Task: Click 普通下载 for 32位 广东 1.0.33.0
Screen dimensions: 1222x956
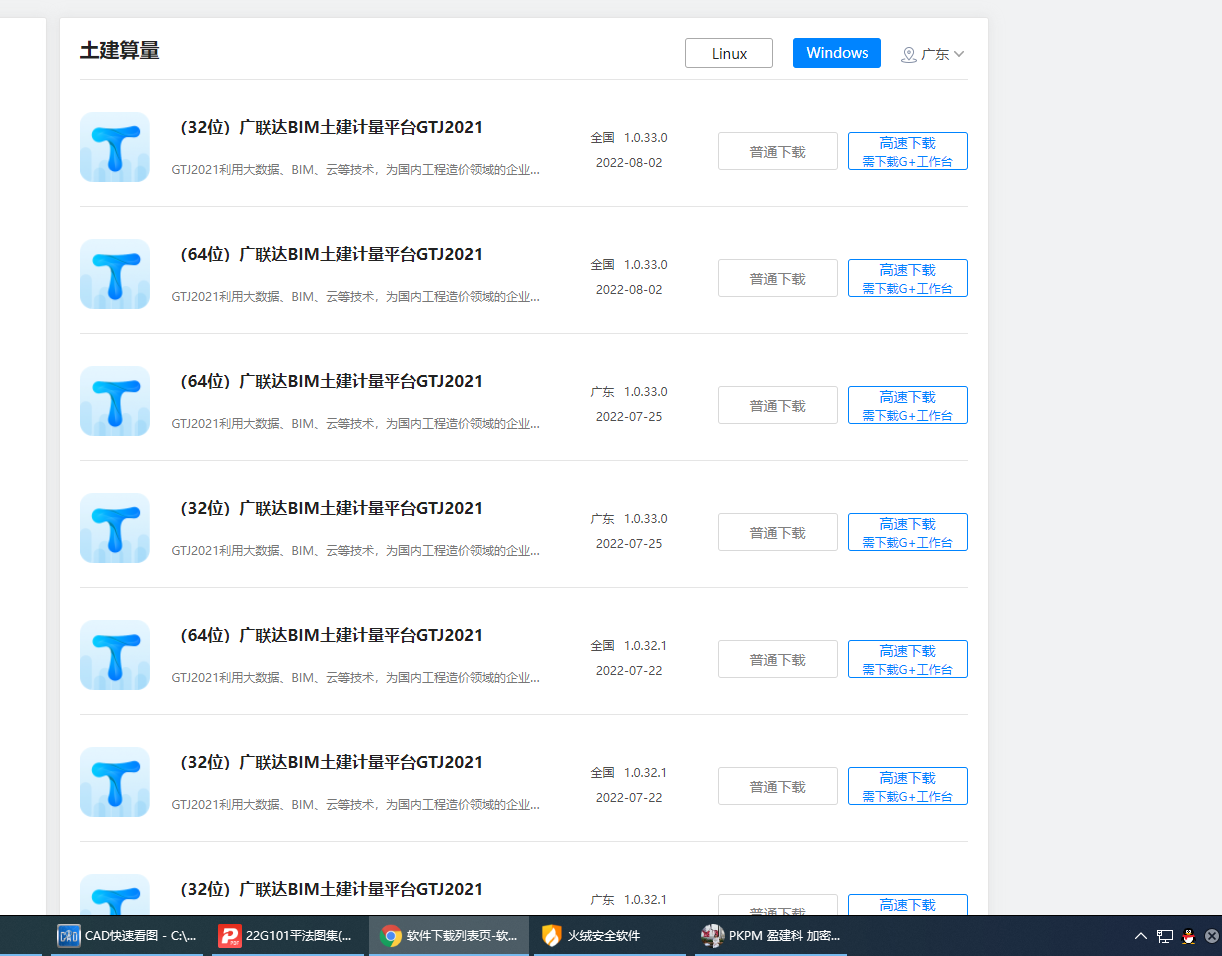Action: [778, 532]
